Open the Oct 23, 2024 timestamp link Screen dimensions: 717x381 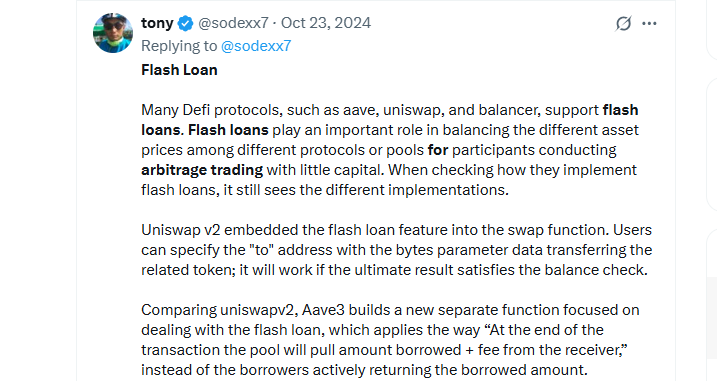point(326,23)
